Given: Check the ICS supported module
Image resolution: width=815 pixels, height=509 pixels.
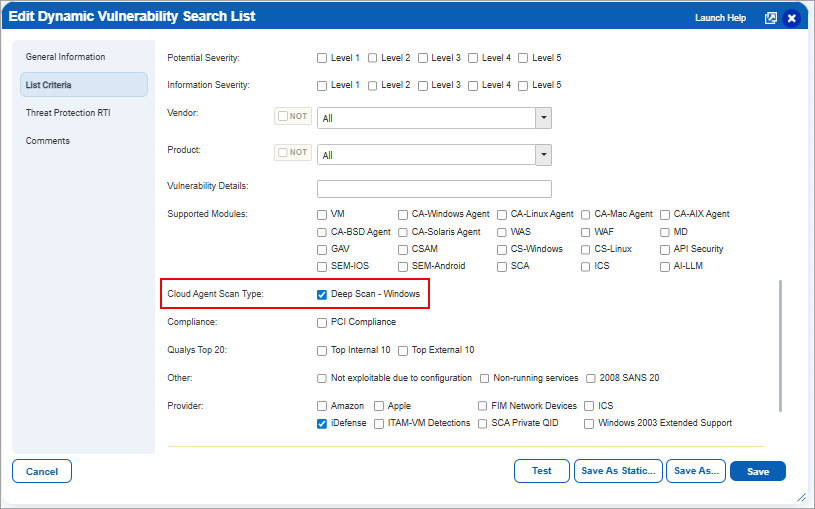Looking at the screenshot, I should [x=585, y=267].
